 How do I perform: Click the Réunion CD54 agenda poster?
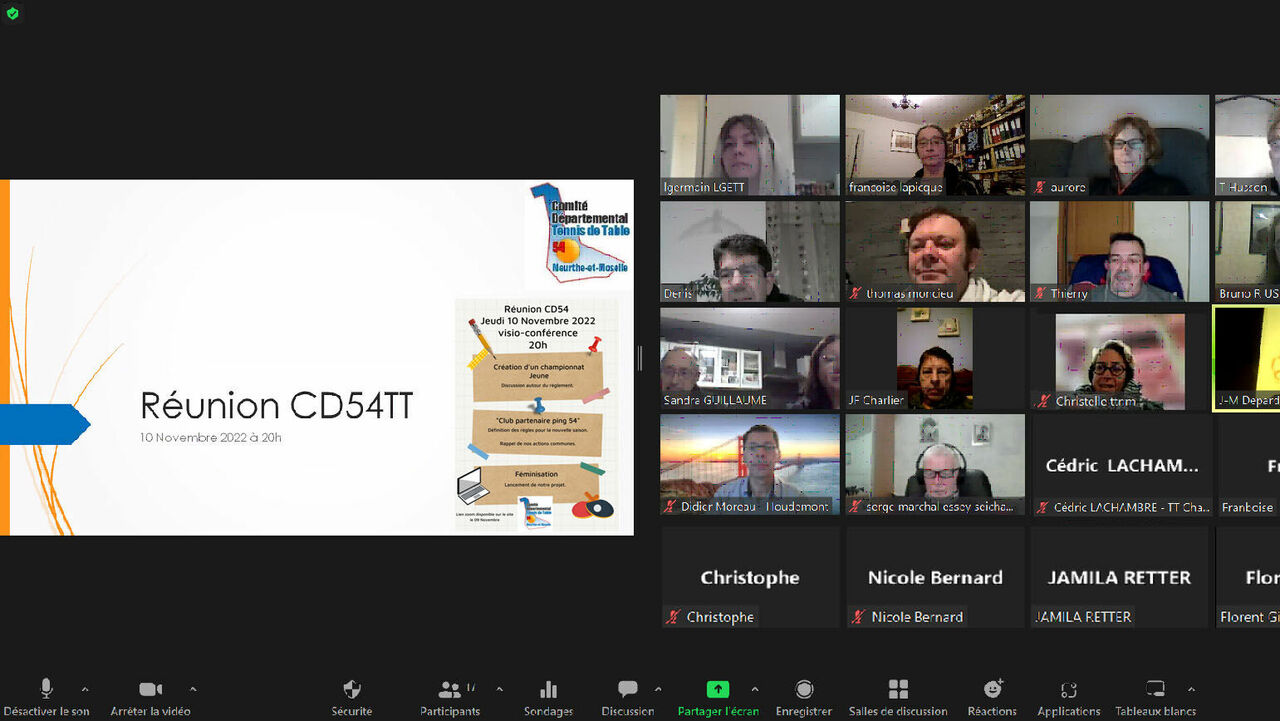(x=537, y=414)
